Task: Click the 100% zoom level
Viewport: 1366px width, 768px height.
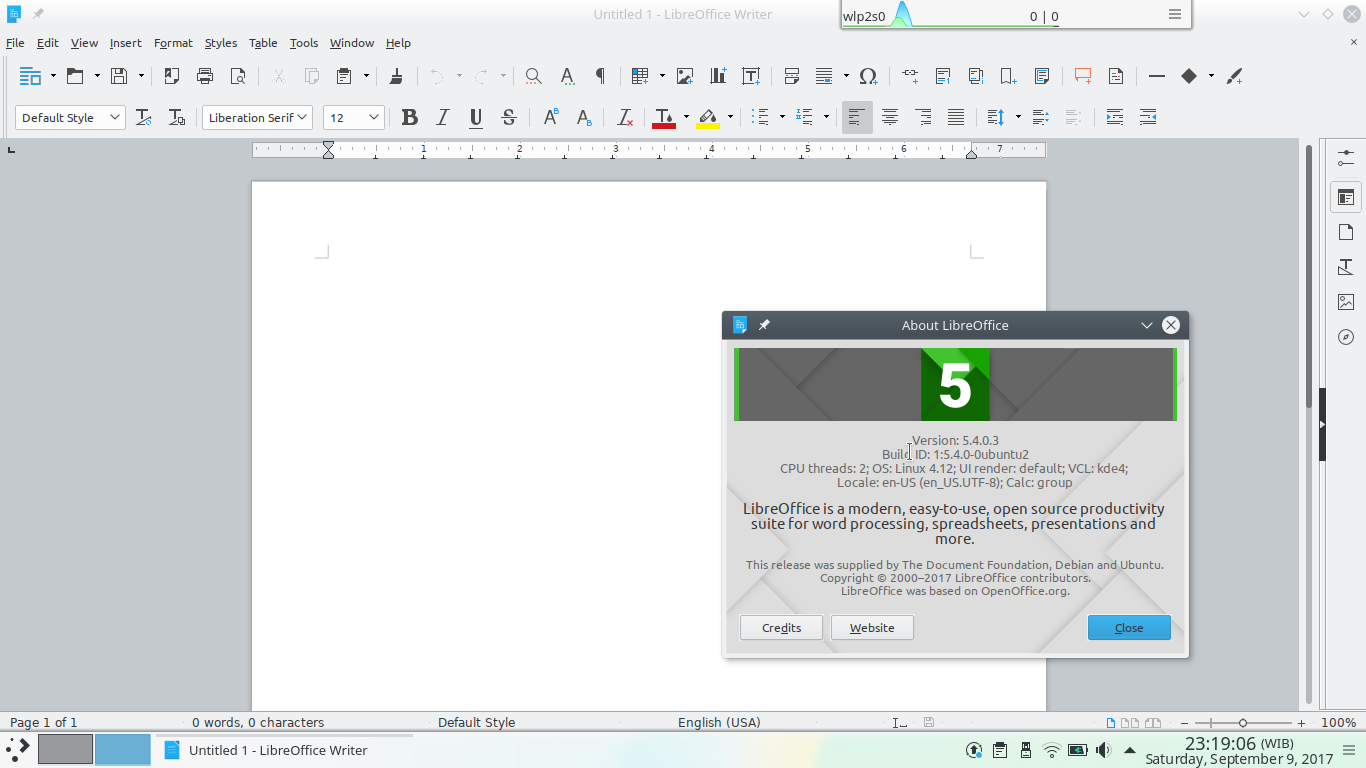Action: click(1339, 722)
